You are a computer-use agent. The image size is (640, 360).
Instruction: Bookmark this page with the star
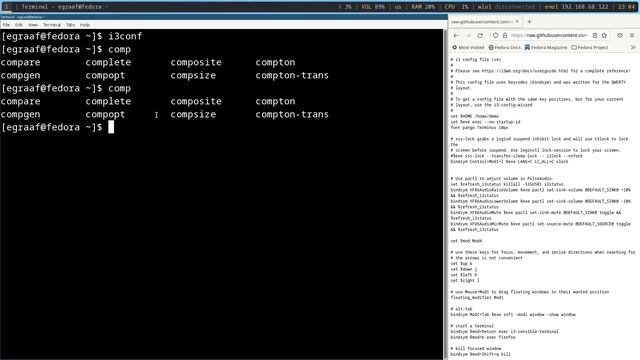604,36
